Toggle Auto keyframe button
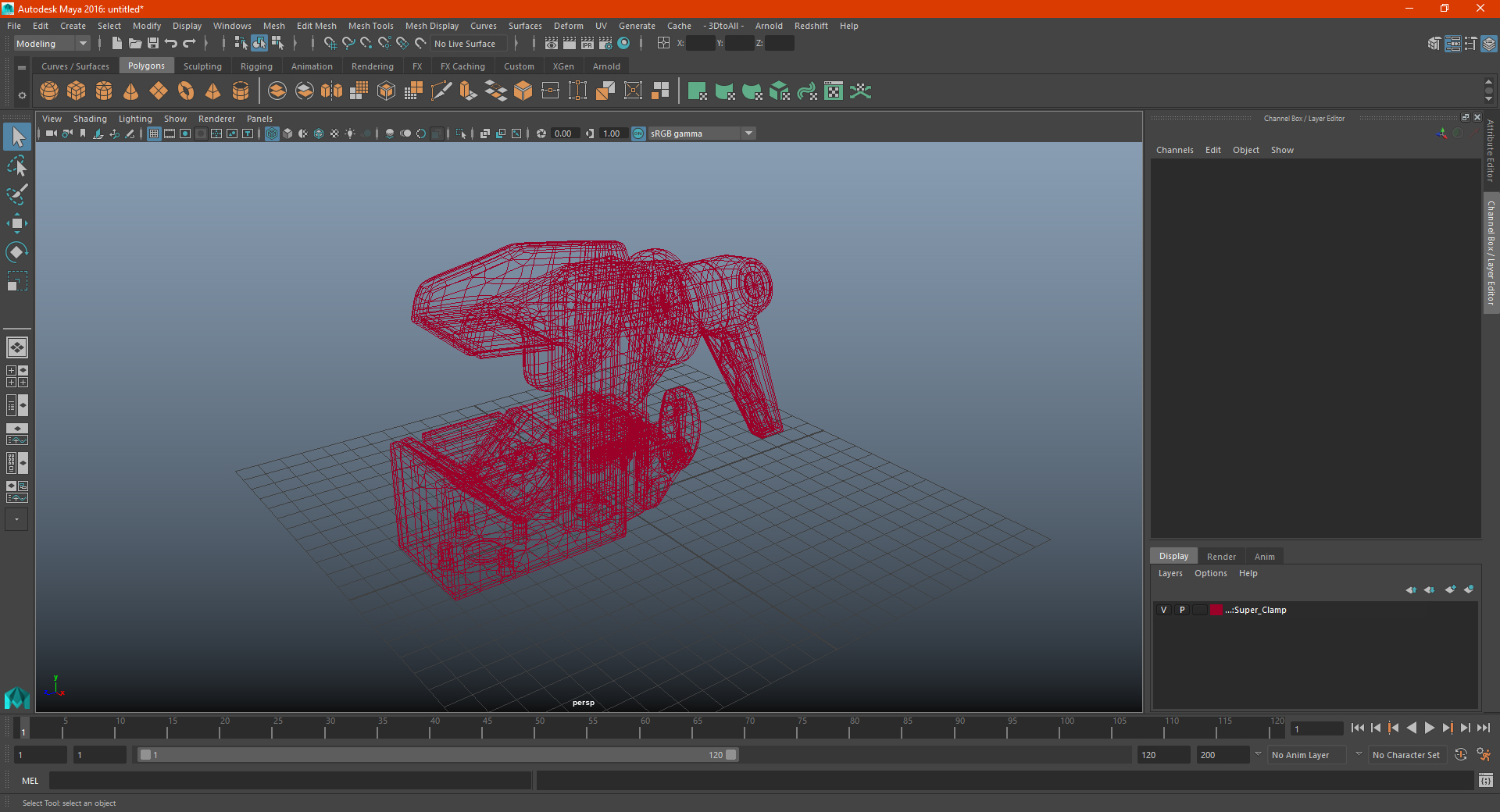This screenshot has height=812, width=1500. pos(1461,755)
